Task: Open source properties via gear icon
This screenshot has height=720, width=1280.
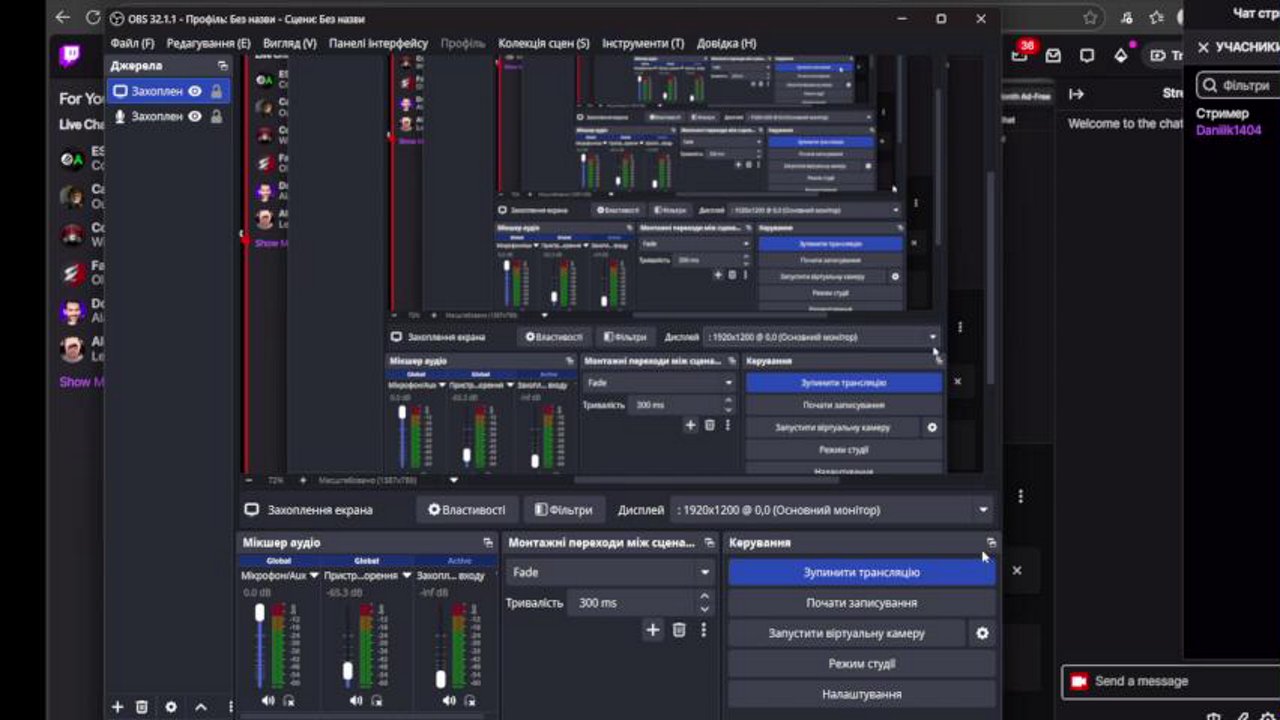Action: [171, 707]
